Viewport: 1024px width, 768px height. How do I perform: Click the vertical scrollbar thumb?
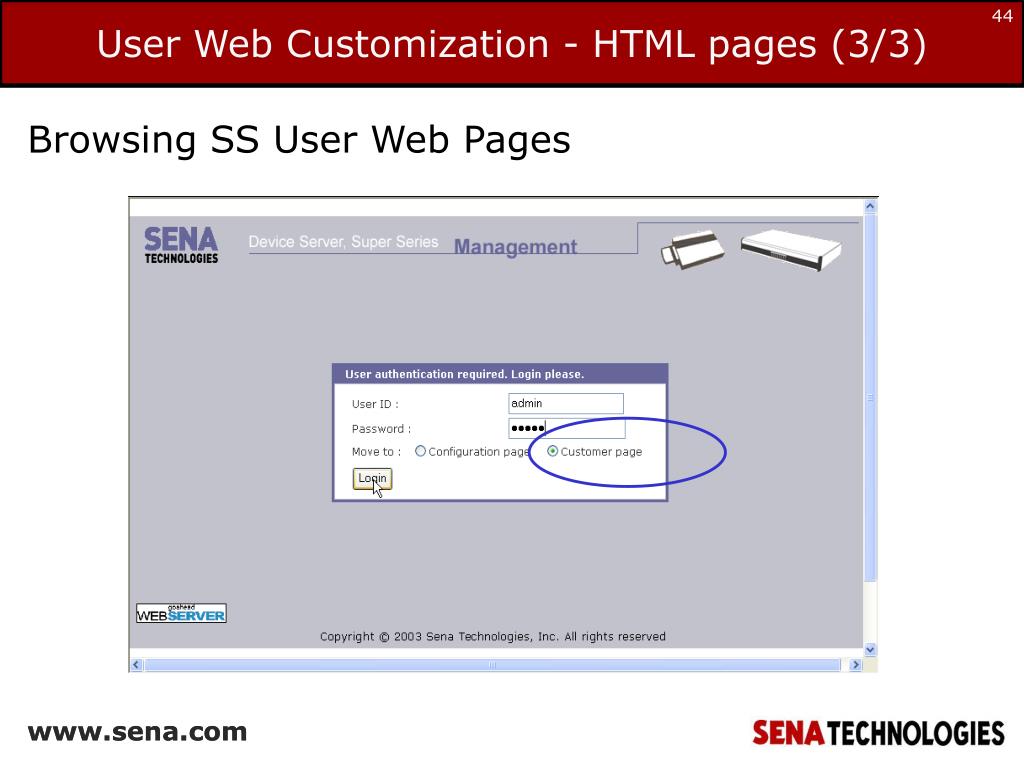coord(870,398)
